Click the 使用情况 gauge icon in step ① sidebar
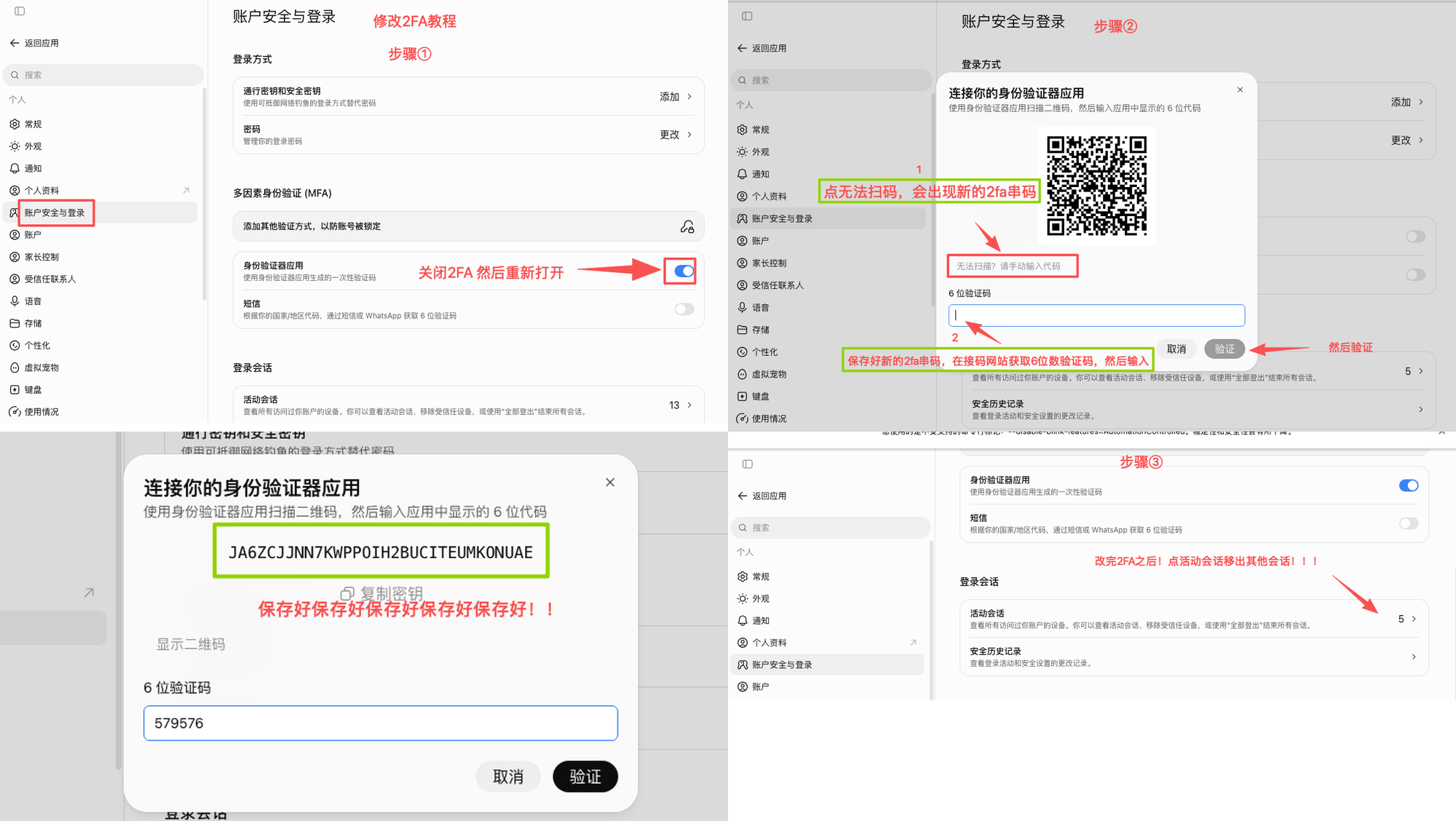Viewport: 1456px width, 821px height. click(15, 412)
